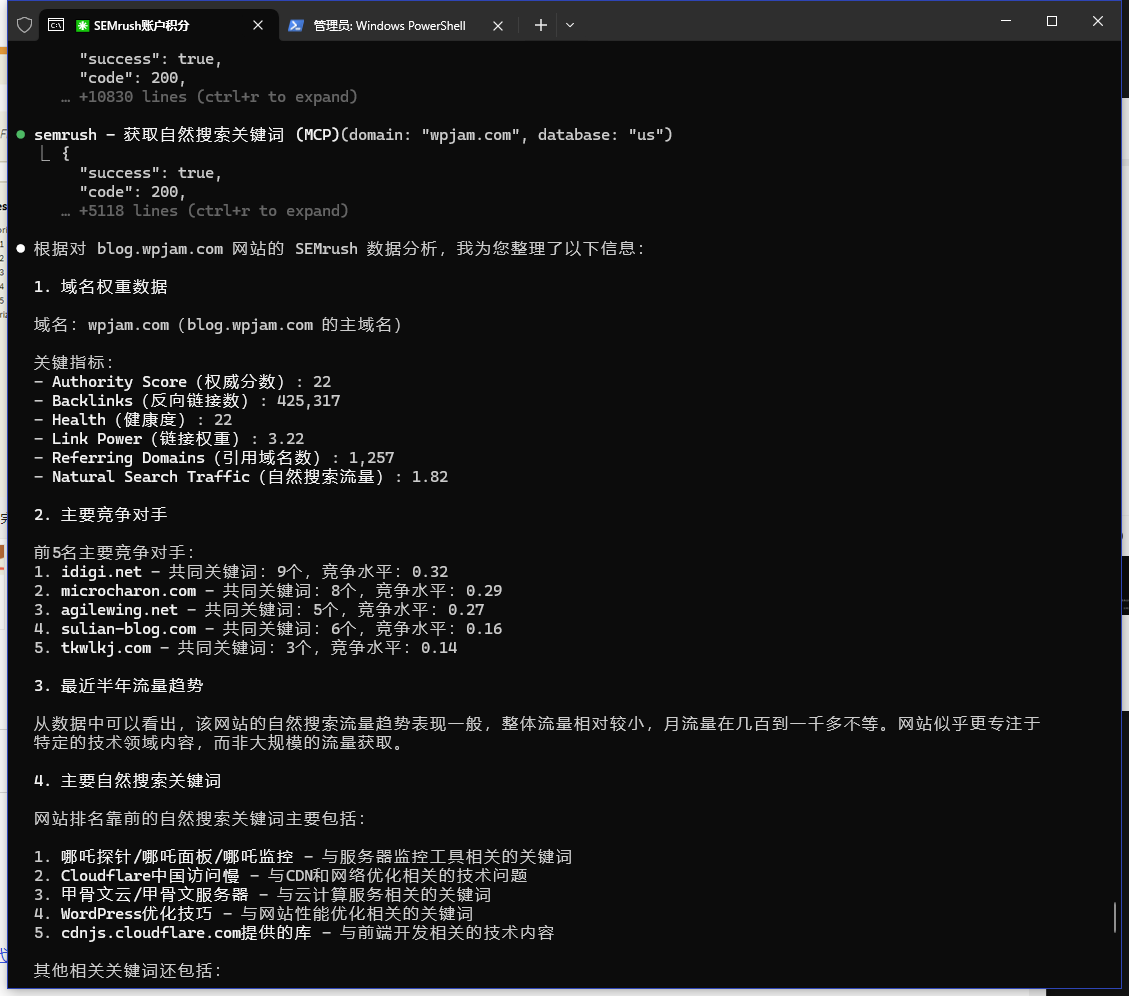Screen dimensions: 1129x996
Task: Click the '域名: wpjam.com' line
Action: 217,325
